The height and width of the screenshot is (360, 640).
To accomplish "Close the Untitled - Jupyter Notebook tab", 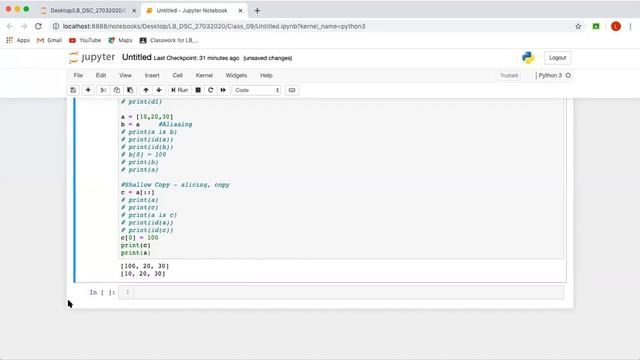I will 240,11.
